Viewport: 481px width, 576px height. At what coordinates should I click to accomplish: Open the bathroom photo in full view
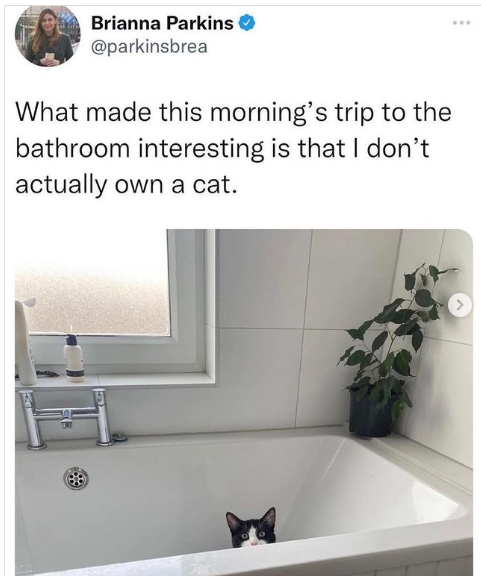pyautogui.click(x=244, y=402)
